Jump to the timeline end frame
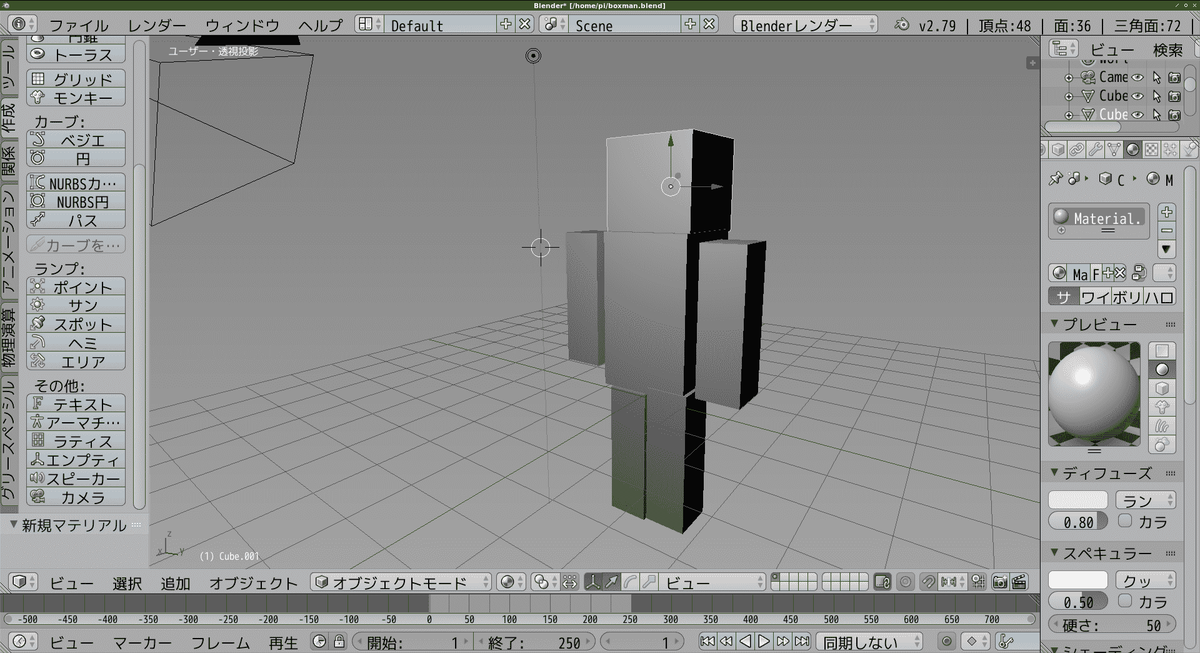Image resolution: width=1200 pixels, height=653 pixels. [802, 642]
